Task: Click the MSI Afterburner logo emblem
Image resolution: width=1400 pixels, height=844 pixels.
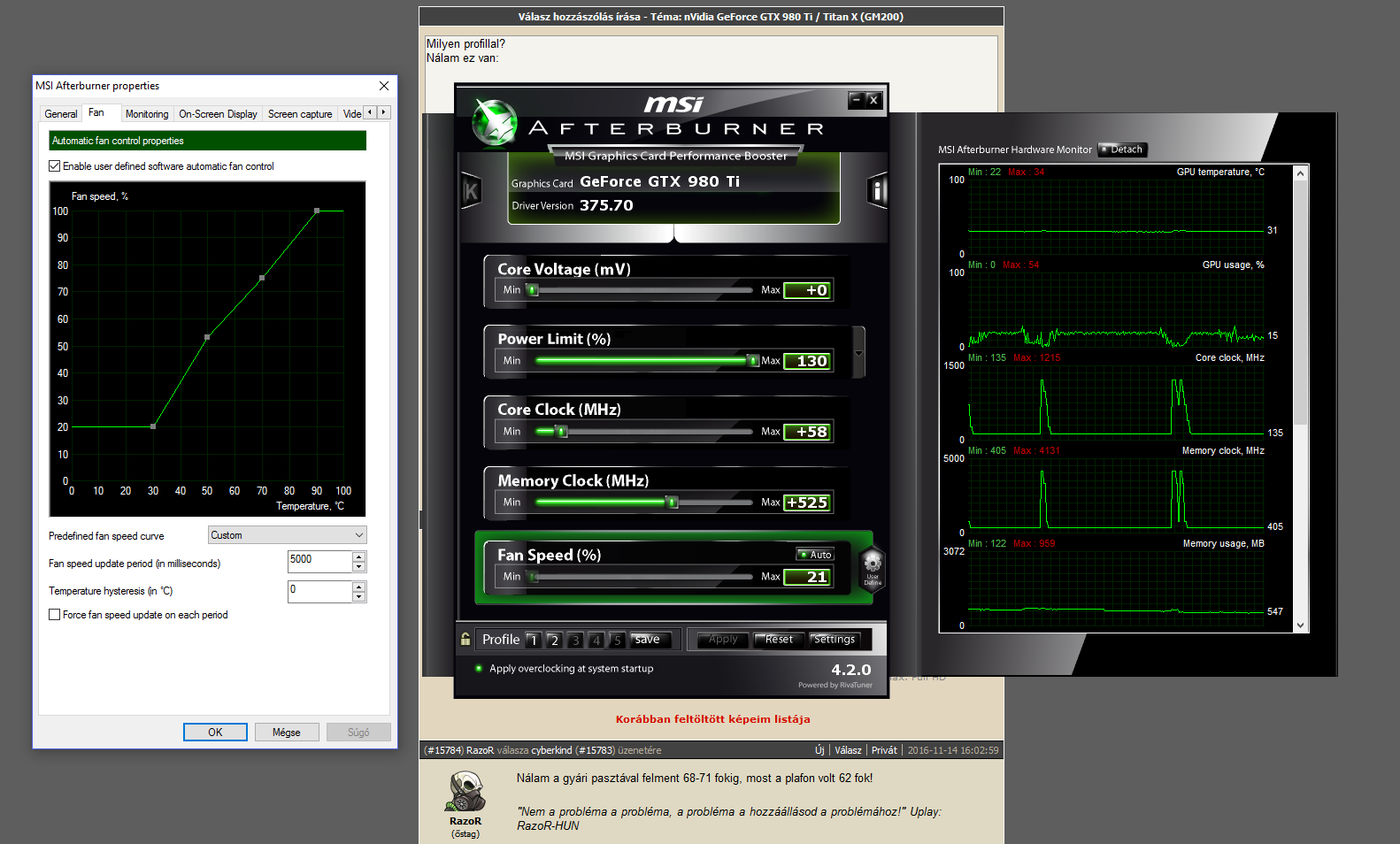Action: tap(494, 123)
